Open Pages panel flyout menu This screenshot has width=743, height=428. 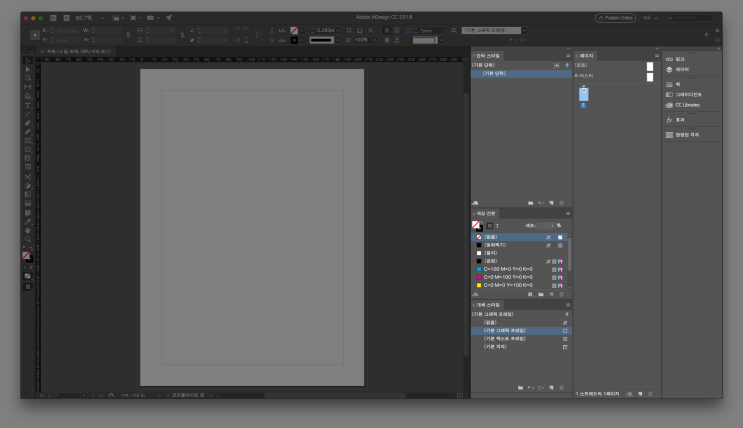point(657,56)
